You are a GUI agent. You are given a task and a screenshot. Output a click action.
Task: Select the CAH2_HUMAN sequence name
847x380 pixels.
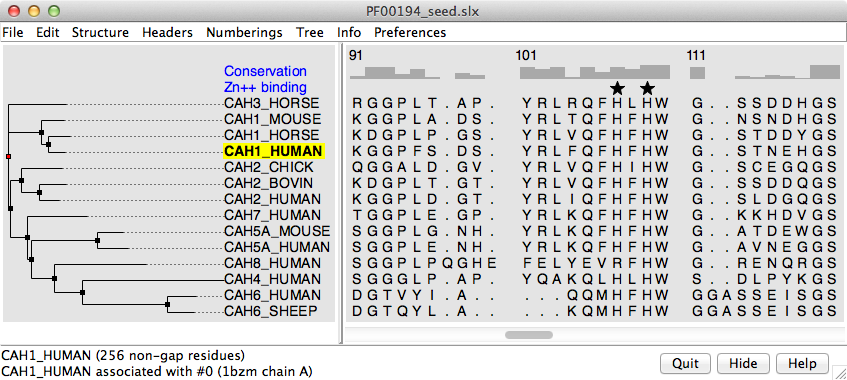(272, 199)
